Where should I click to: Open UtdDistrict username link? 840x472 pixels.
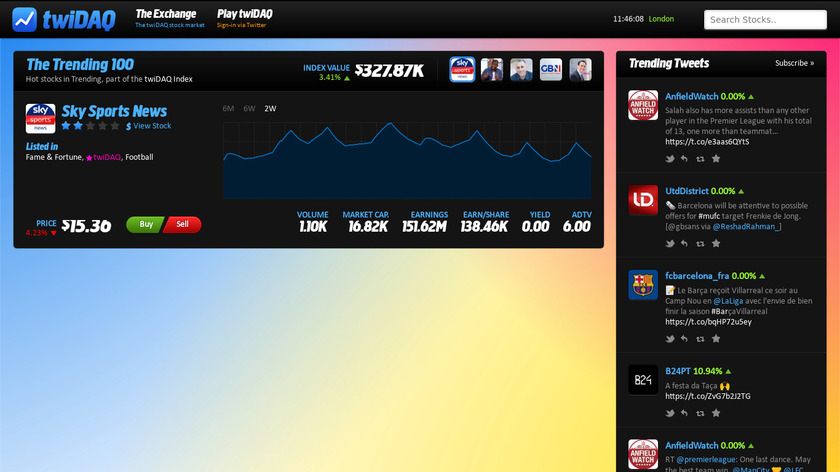coord(687,191)
